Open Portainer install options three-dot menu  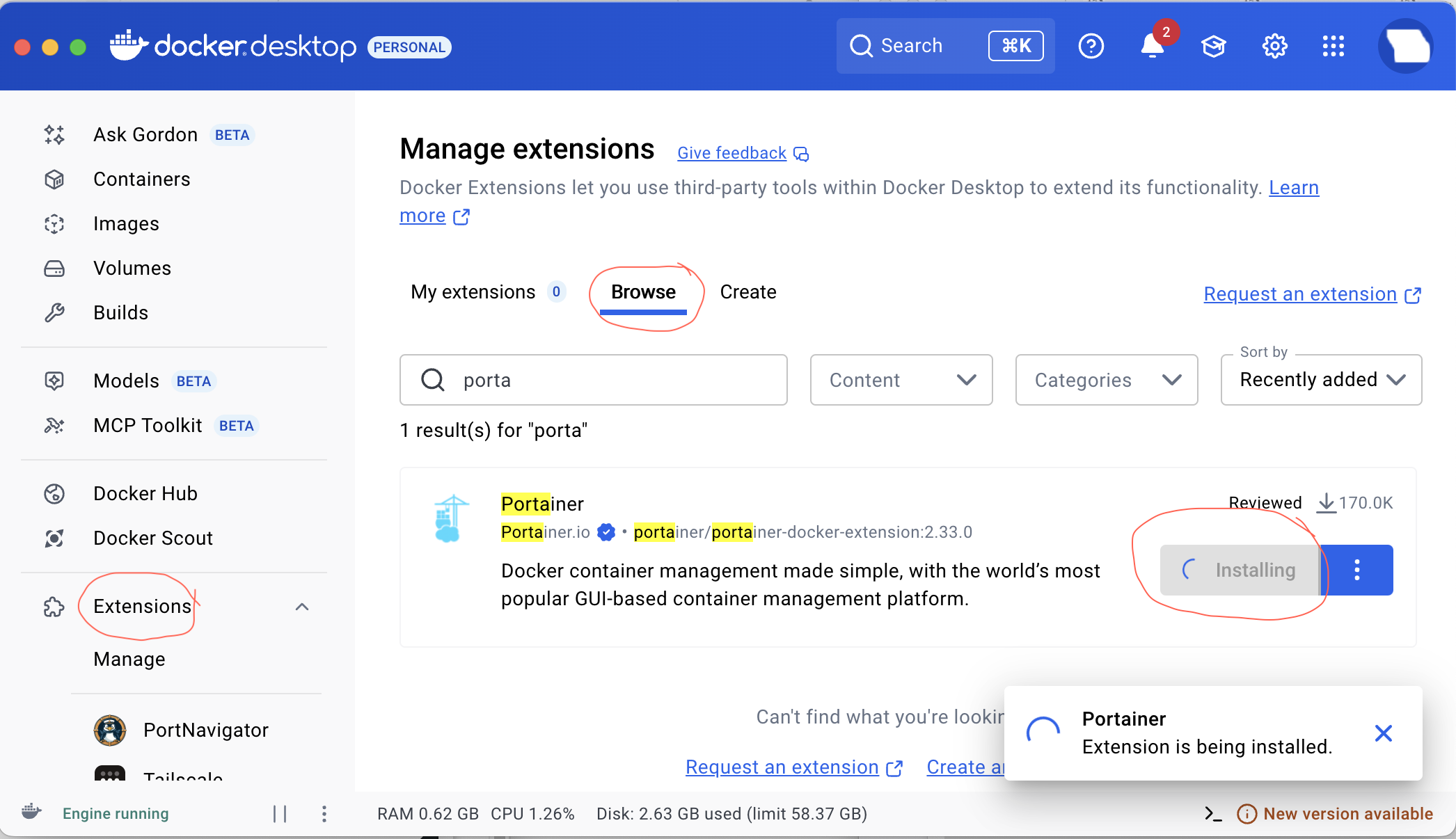[1356, 570]
